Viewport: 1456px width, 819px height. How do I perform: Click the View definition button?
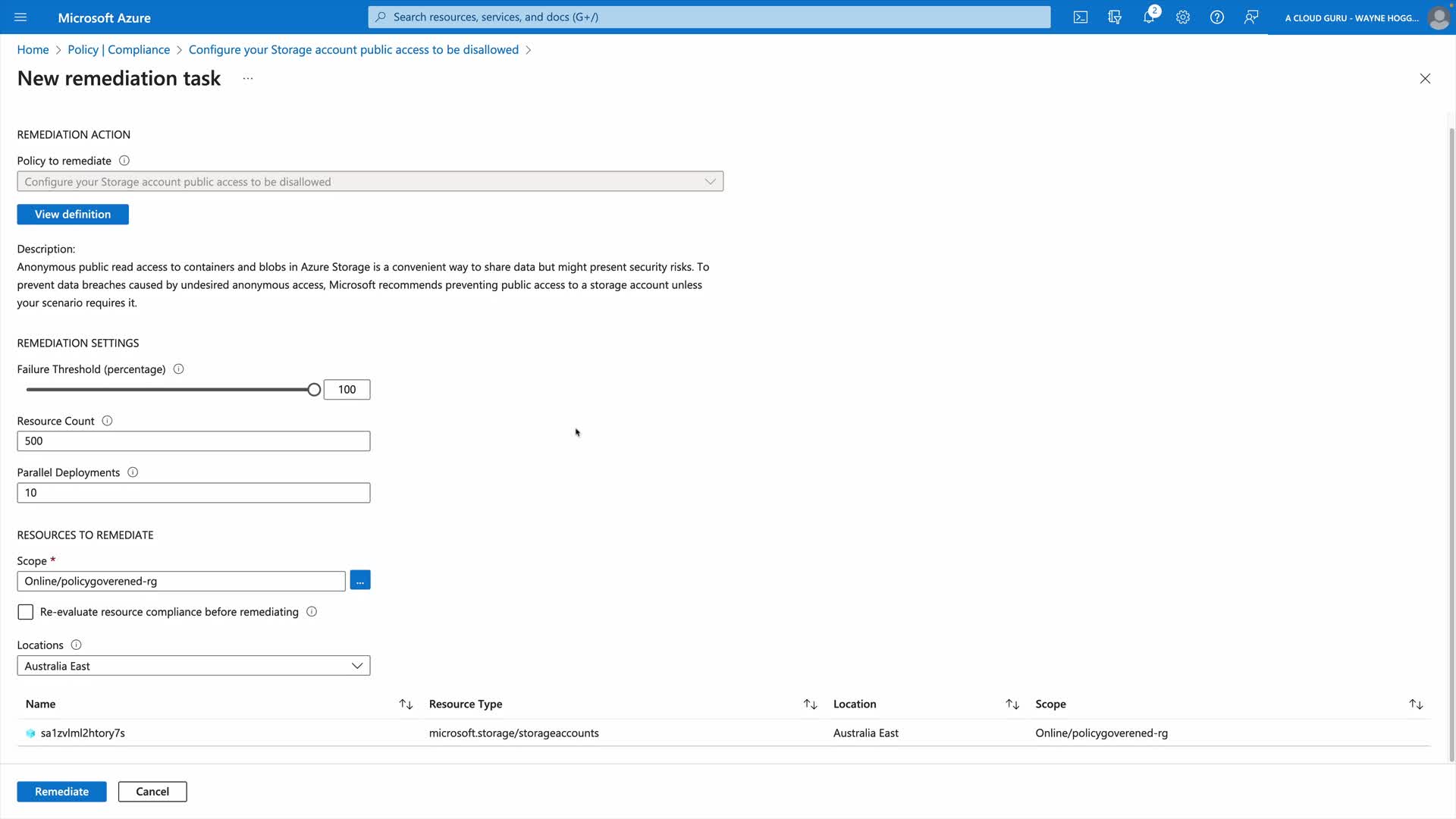point(73,215)
